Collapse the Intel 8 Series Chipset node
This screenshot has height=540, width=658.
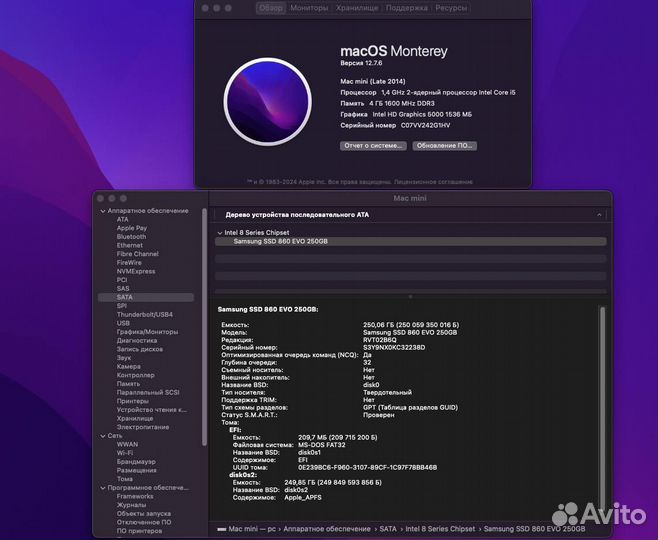pyautogui.click(x=219, y=233)
